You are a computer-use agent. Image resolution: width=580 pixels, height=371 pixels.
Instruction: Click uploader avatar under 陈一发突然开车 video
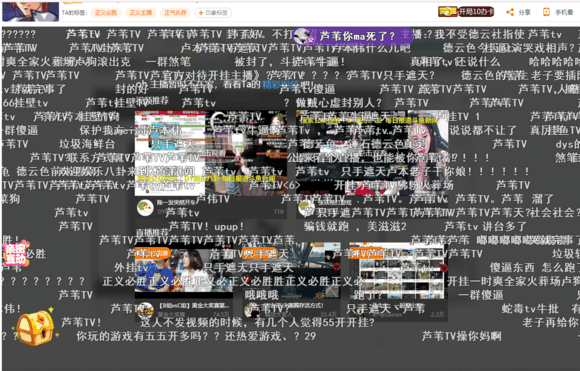[x=145, y=208]
